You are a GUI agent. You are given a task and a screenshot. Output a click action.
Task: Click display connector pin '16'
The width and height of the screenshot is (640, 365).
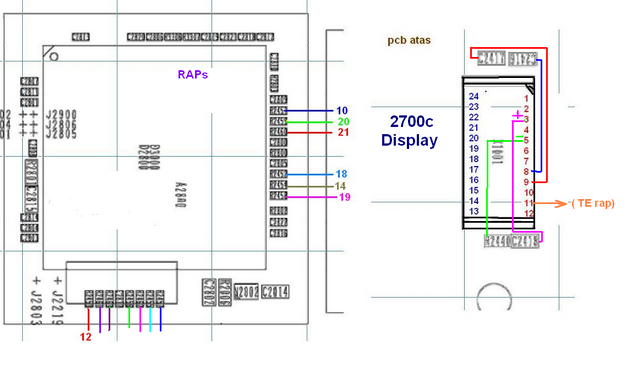point(473,180)
